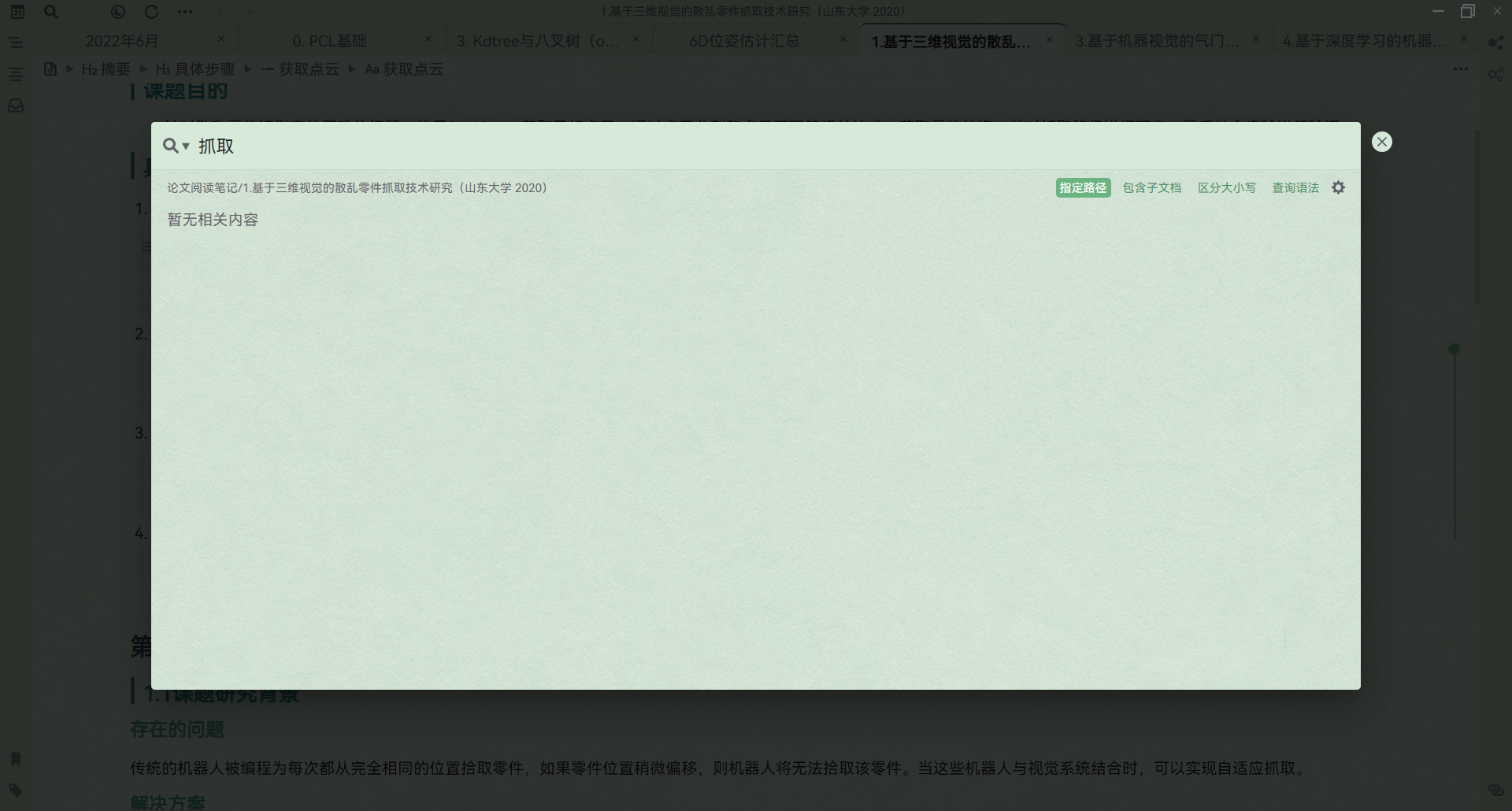This screenshot has height=811, width=1512.
Task: Minimize the application window
Action: (1438, 12)
